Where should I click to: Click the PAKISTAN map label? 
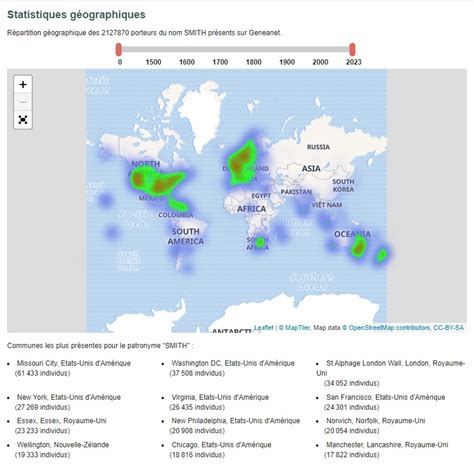tap(296, 192)
